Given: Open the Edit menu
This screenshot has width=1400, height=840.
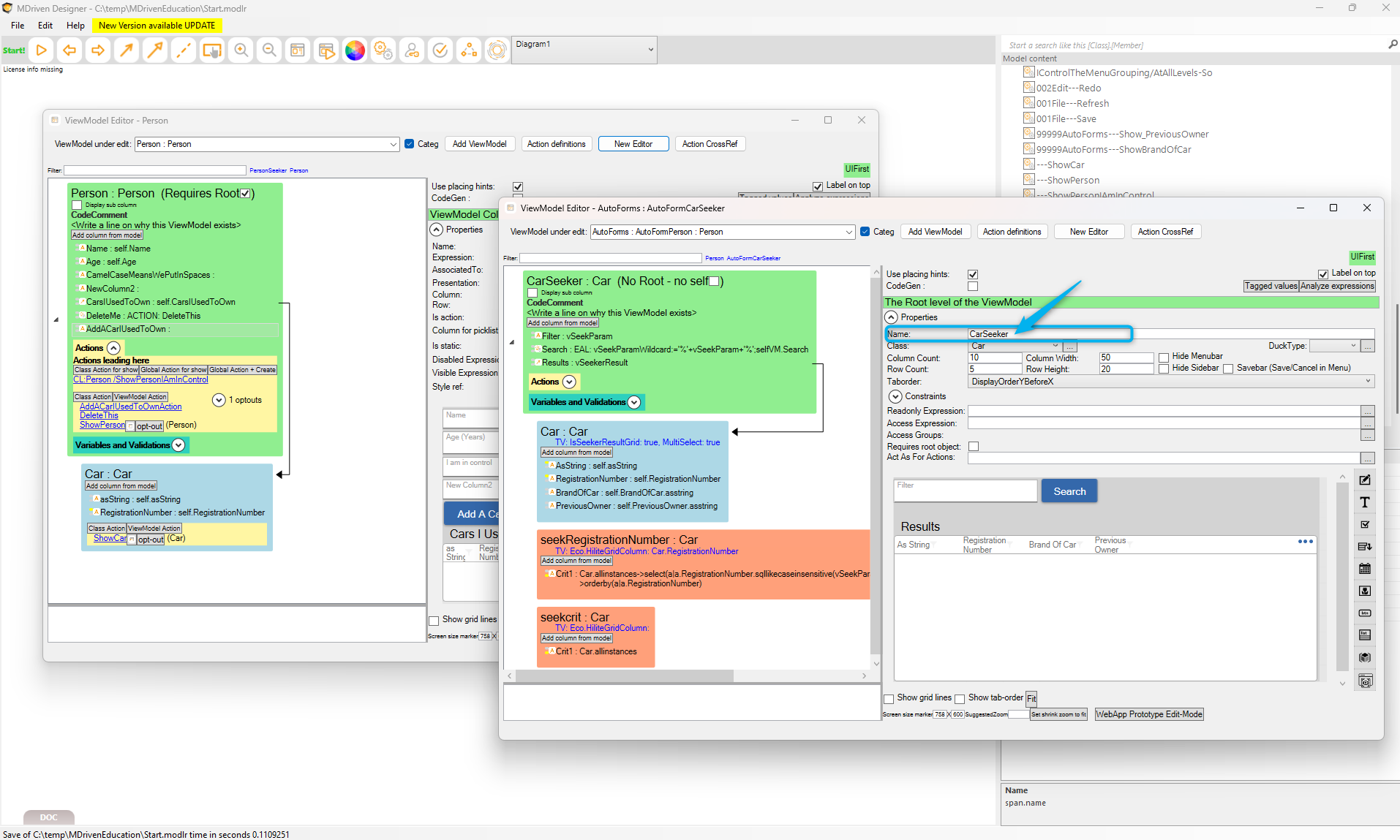Looking at the screenshot, I should pyautogui.click(x=45, y=26).
